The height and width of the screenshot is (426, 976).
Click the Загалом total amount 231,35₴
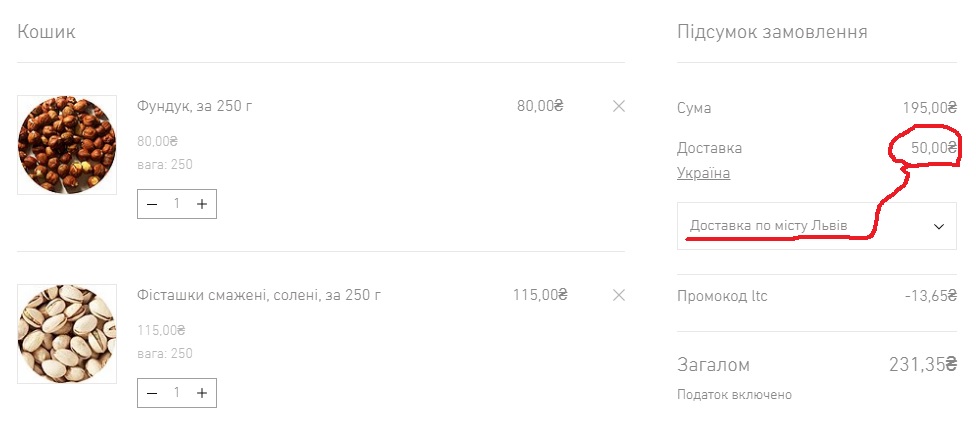click(922, 364)
